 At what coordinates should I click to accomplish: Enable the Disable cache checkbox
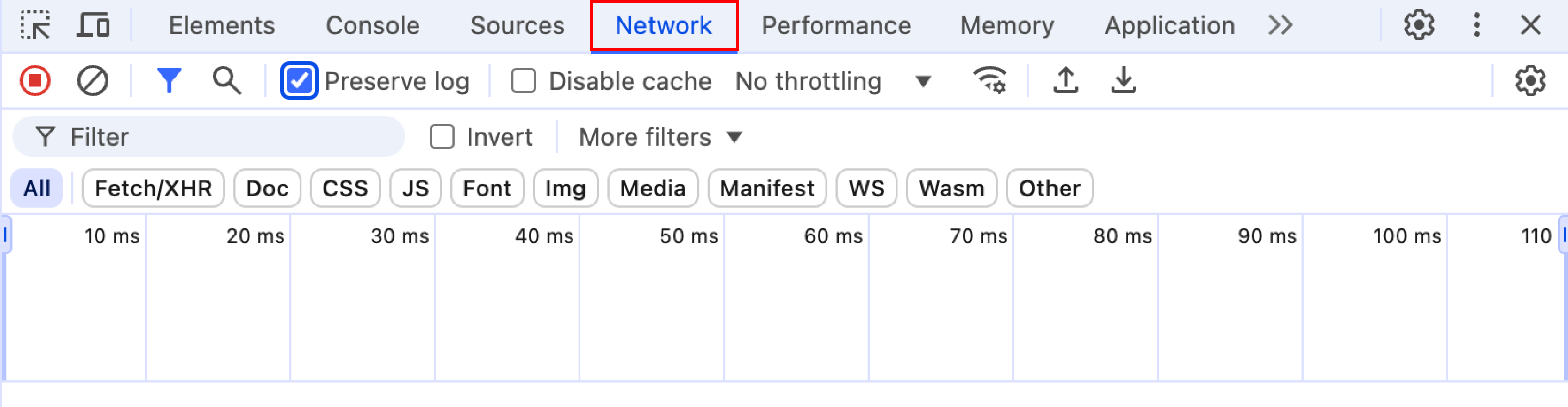524,81
